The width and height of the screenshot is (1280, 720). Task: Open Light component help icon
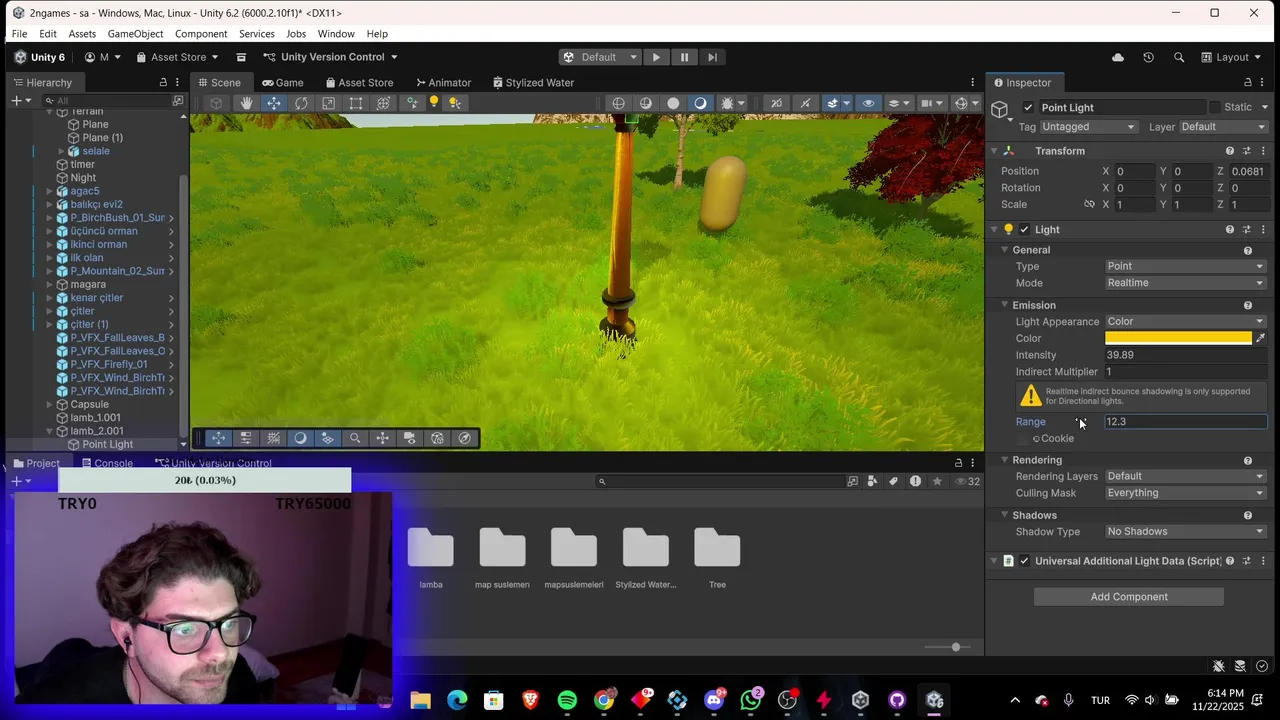coord(1229,230)
